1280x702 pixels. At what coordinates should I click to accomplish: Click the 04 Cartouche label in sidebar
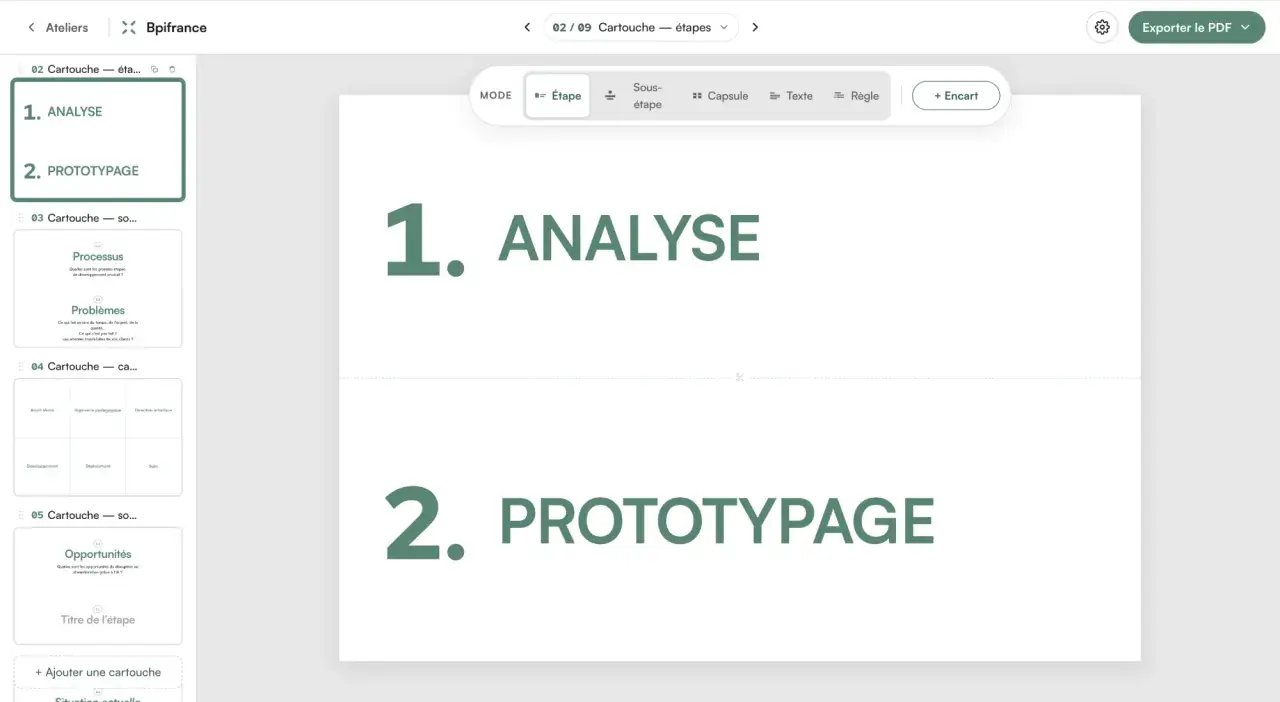tap(85, 367)
